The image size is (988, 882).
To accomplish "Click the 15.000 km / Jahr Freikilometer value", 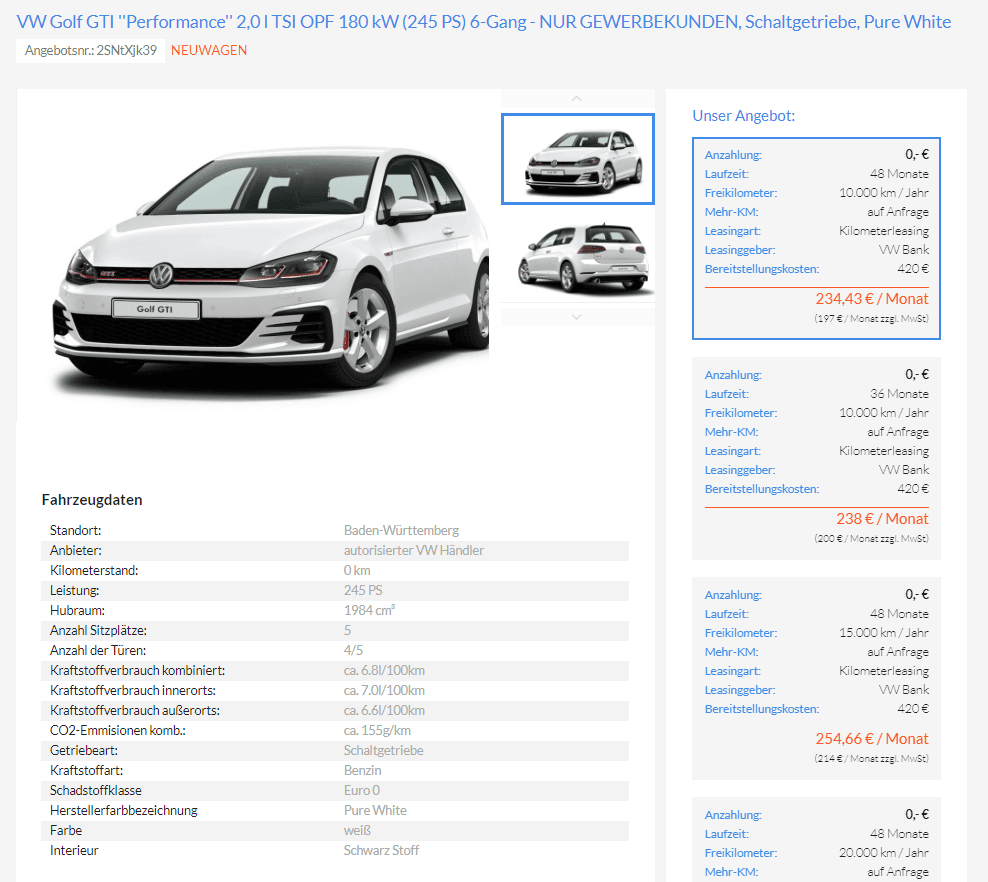I will click(x=883, y=633).
